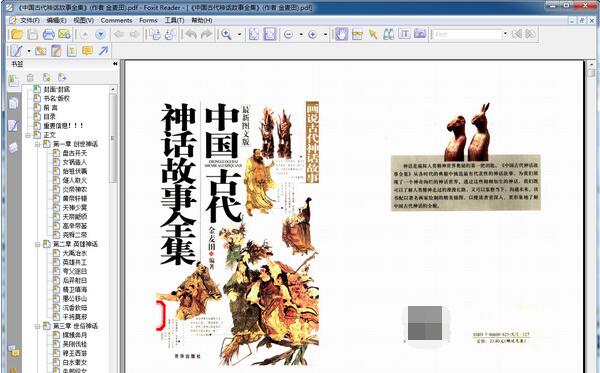Open the Comments menu
The image size is (600, 373).
click(116, 20)
